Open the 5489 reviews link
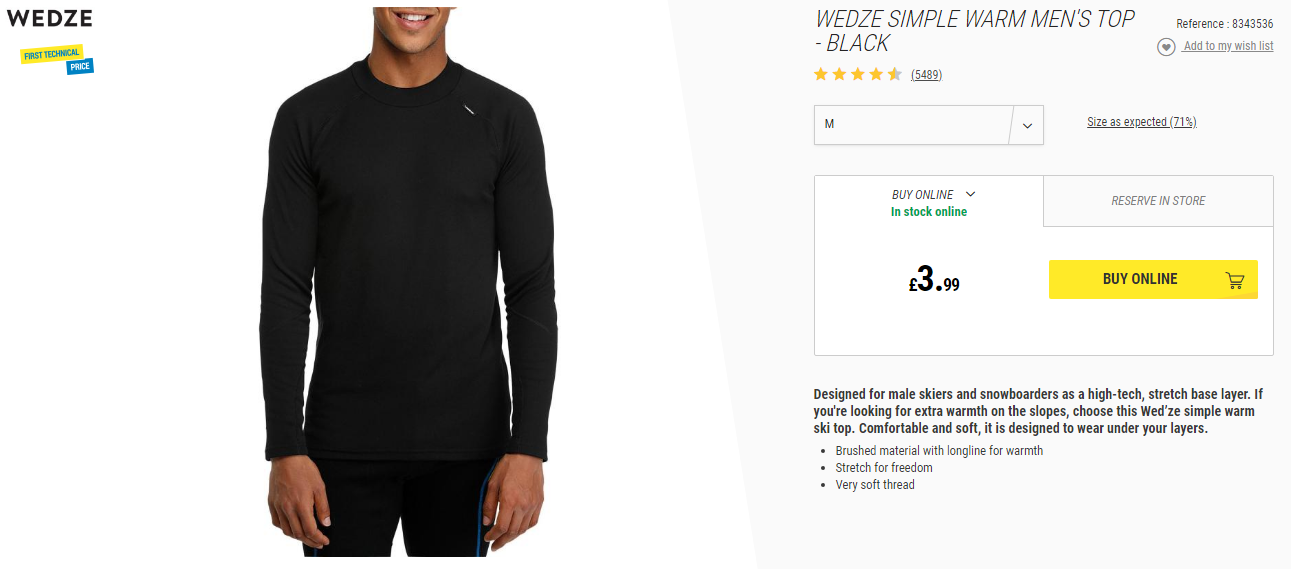Screen dimensions: 1291x569 coord(926,75)
